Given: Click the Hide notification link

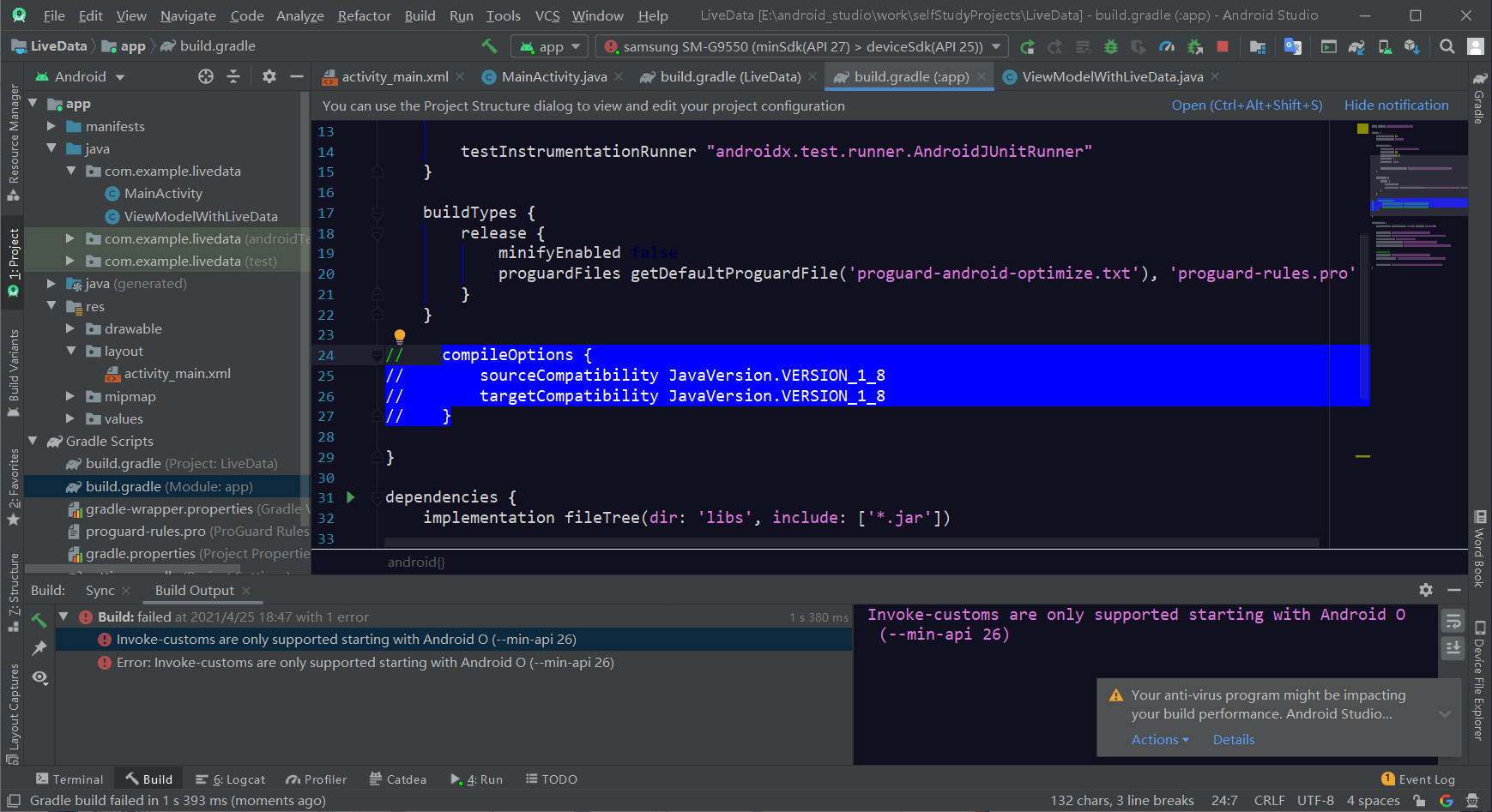Looking at the screenshot, I should coord(1395,105).
